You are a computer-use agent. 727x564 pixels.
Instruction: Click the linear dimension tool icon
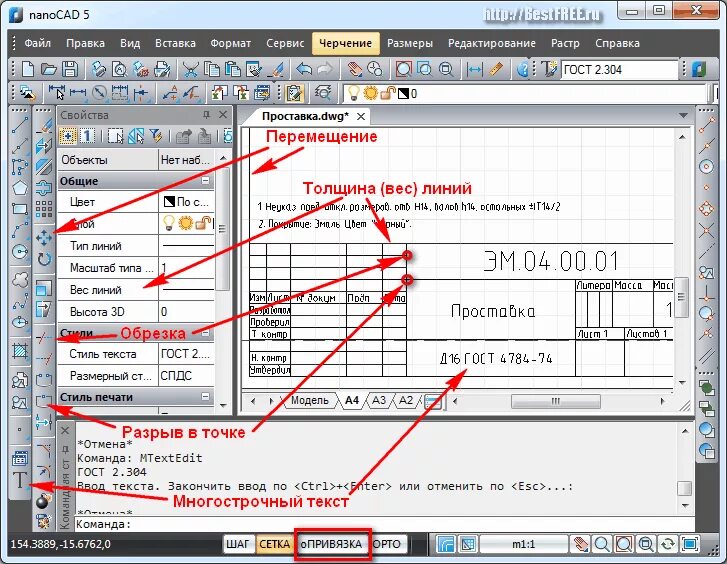tap(77, 93)
